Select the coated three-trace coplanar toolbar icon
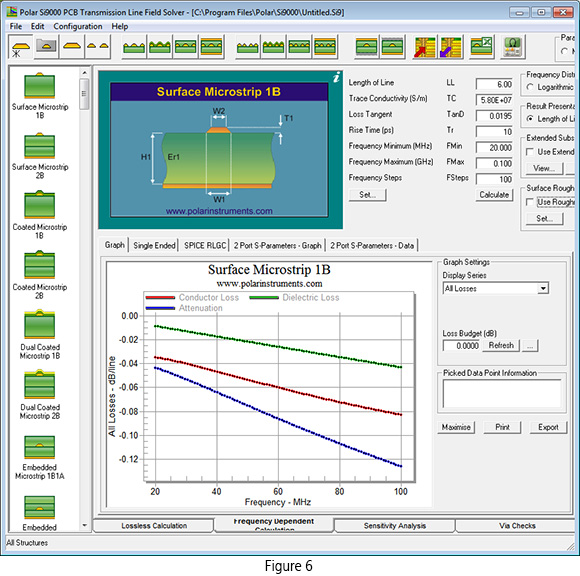The height and width of the screenshot is (576, 580). click(160, 47)
